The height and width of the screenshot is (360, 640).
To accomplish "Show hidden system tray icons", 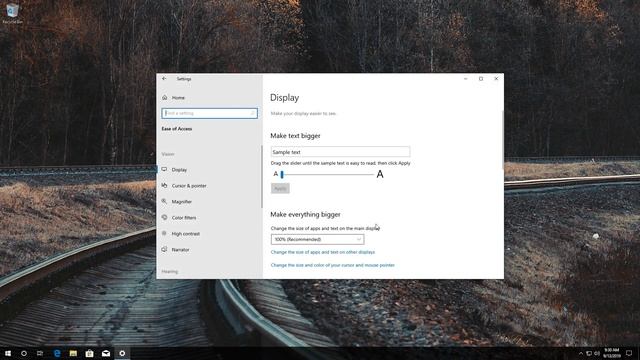I will (581, 353).
